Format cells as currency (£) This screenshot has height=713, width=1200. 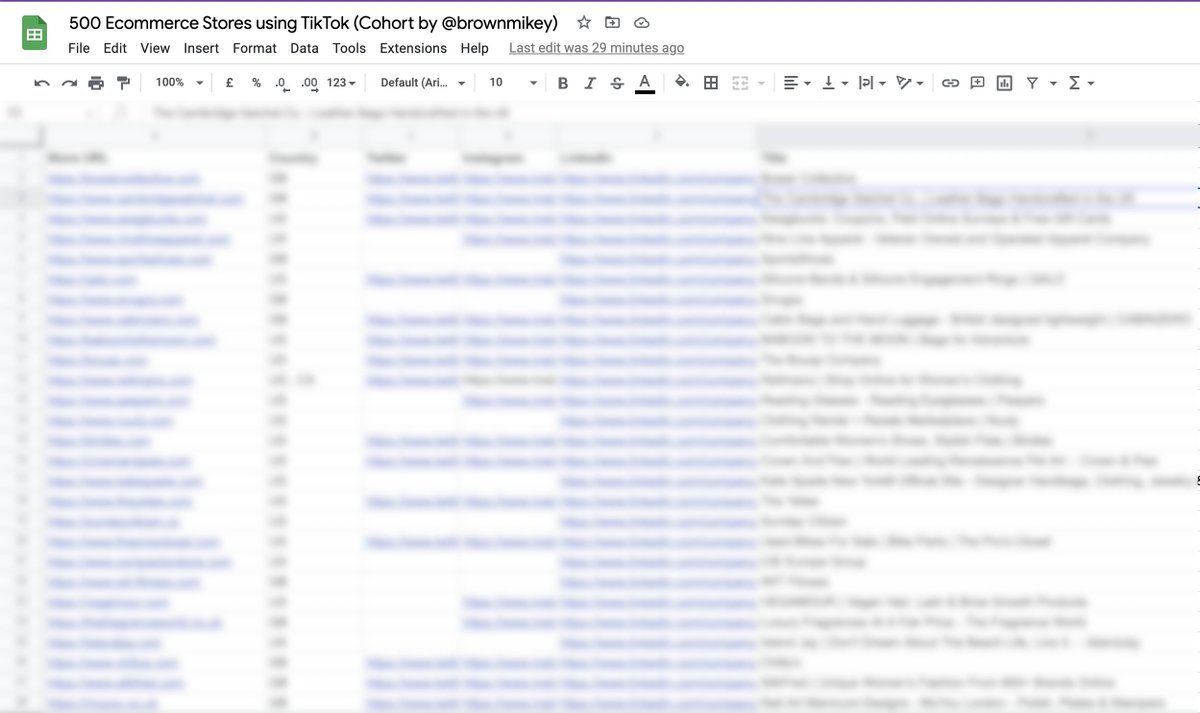(229, 83)
